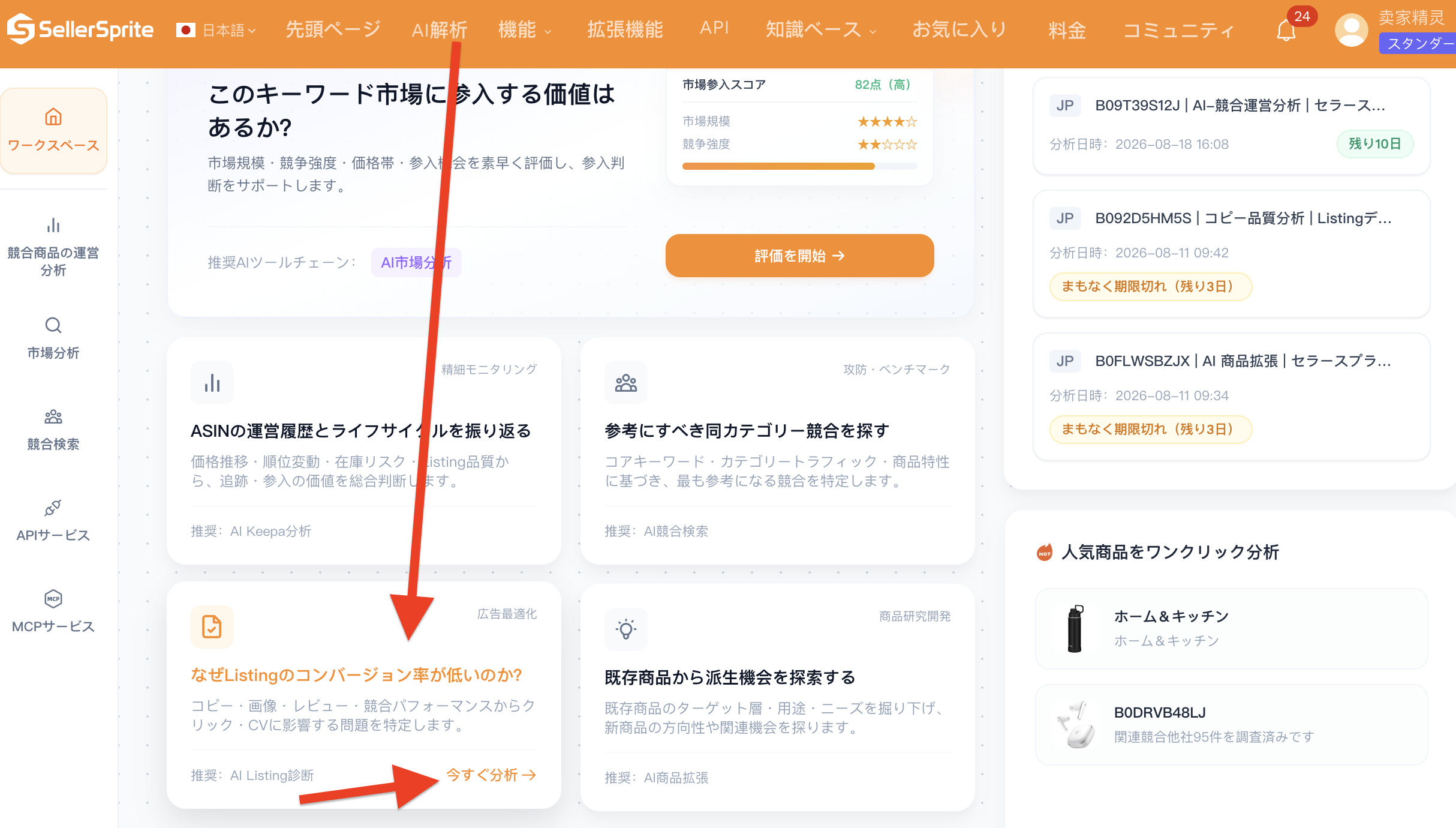This screenshot has width=1456, height=828.
Task: Open the 先頭ページ menu item
Action: (333, 29)
